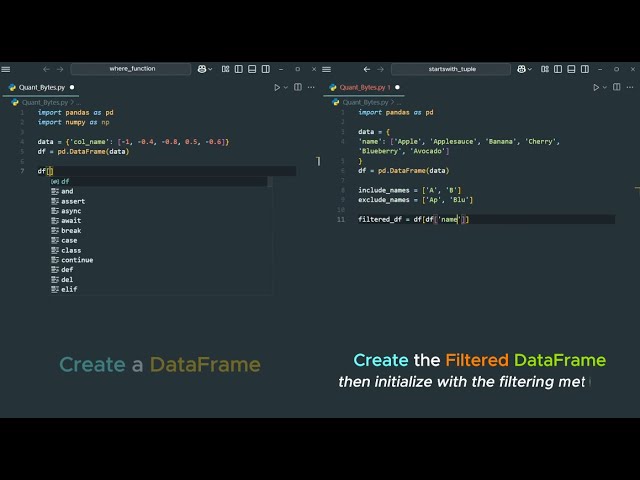
Task: Toggle secondary sidebar in where_function window
Action: click(266, 69)
